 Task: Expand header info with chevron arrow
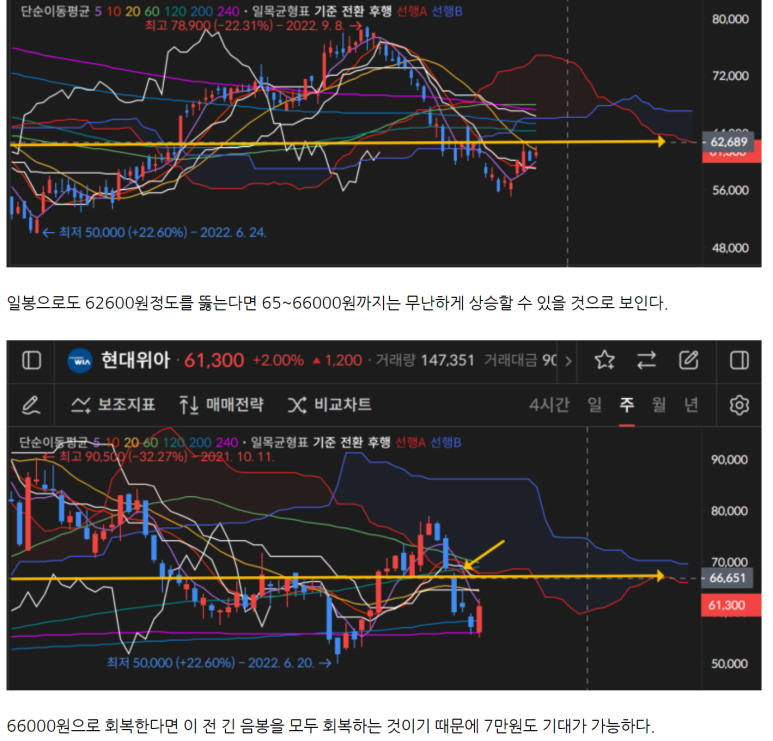pyautogui.click(x=568, y=361)
